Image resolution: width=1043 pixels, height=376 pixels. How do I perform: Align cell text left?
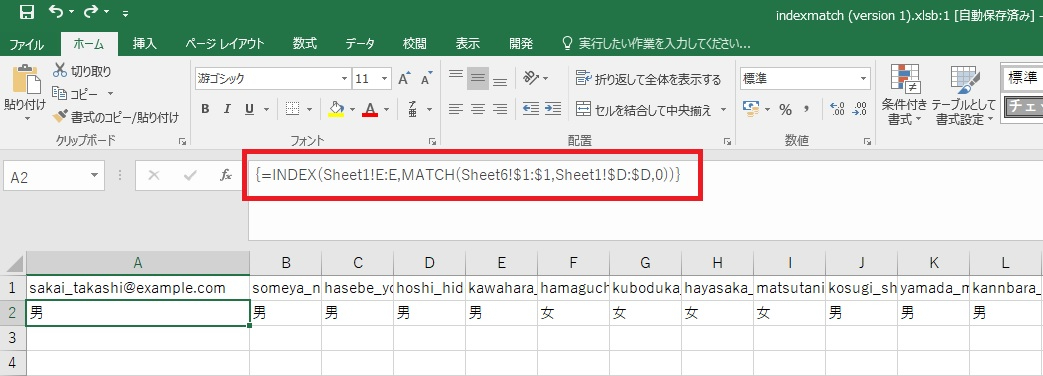point(456,108)
